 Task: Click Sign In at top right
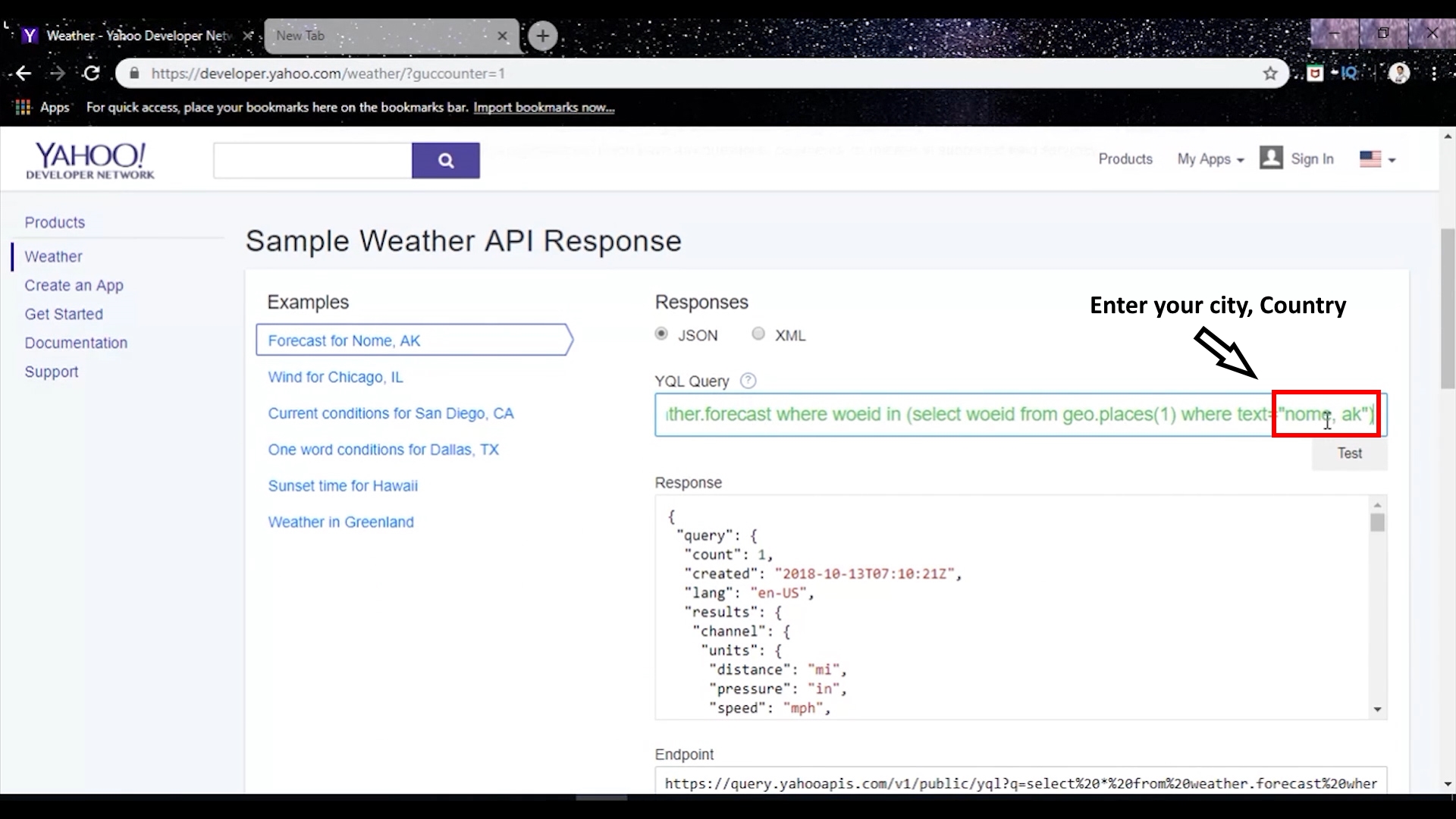coord(1311,159)
